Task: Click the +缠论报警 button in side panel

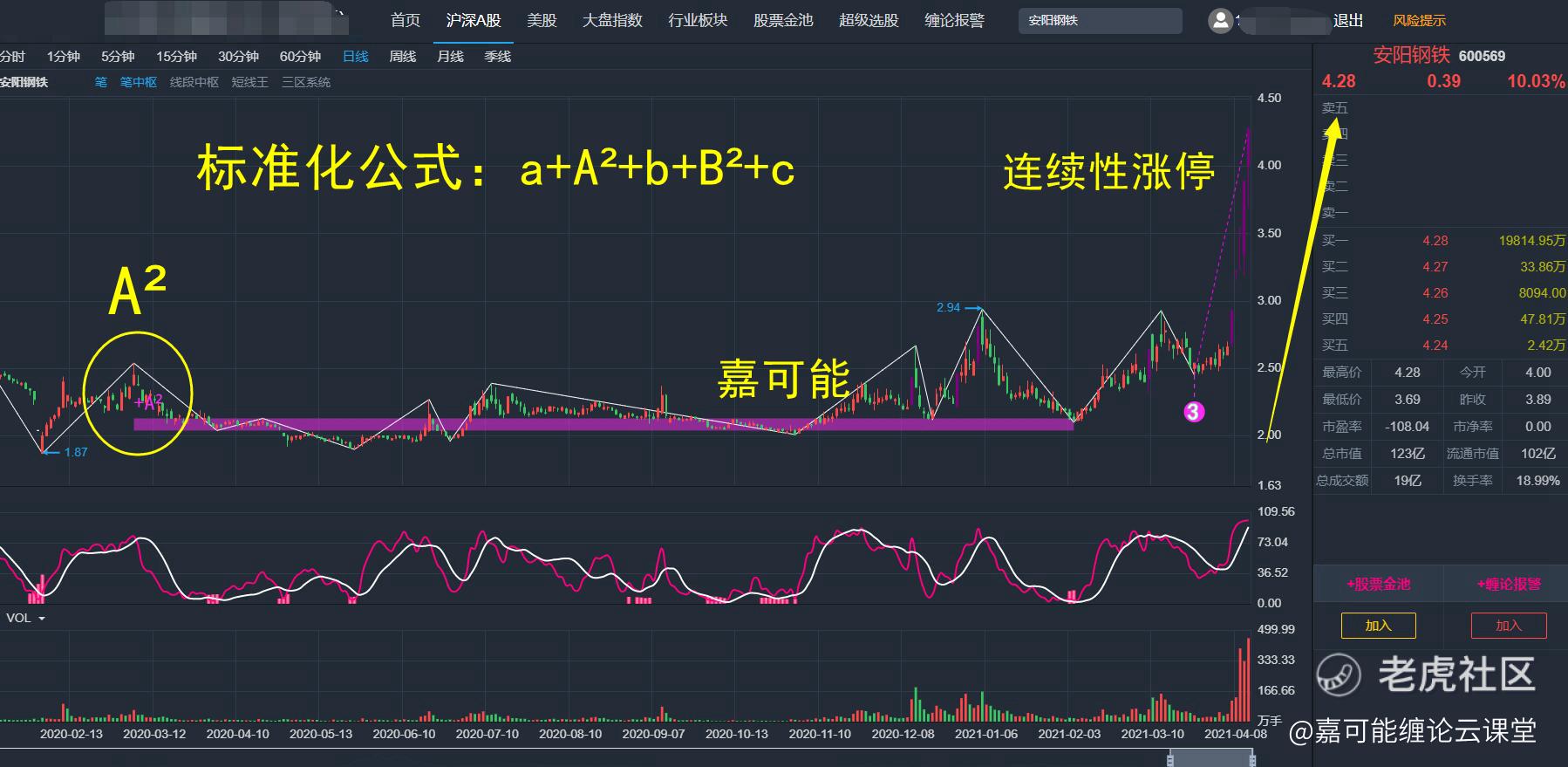Action: click(1509, 584)
